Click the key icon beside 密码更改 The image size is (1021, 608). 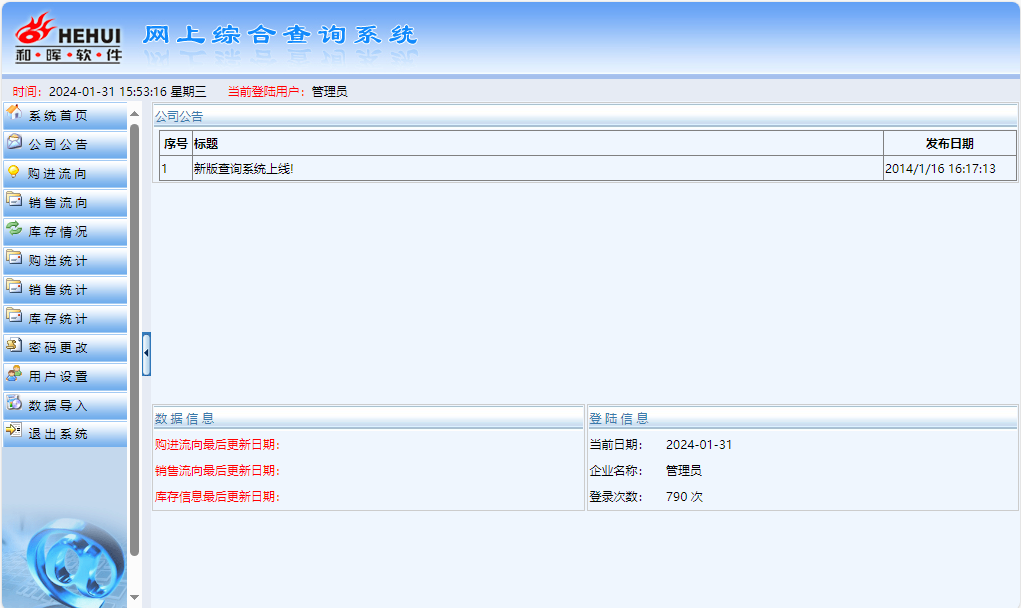(14, 346)
